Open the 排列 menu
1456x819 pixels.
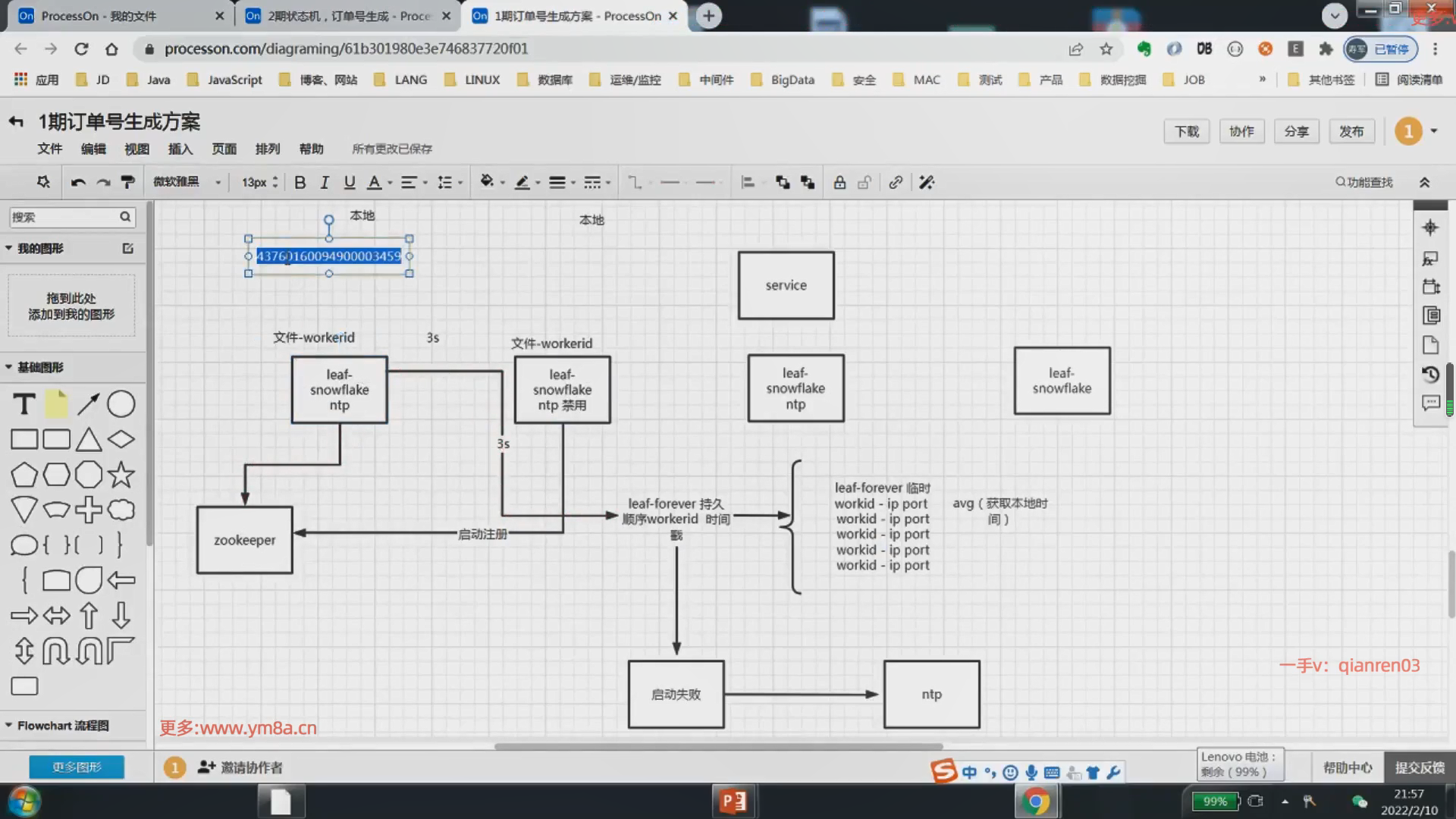tap(267, 149)
